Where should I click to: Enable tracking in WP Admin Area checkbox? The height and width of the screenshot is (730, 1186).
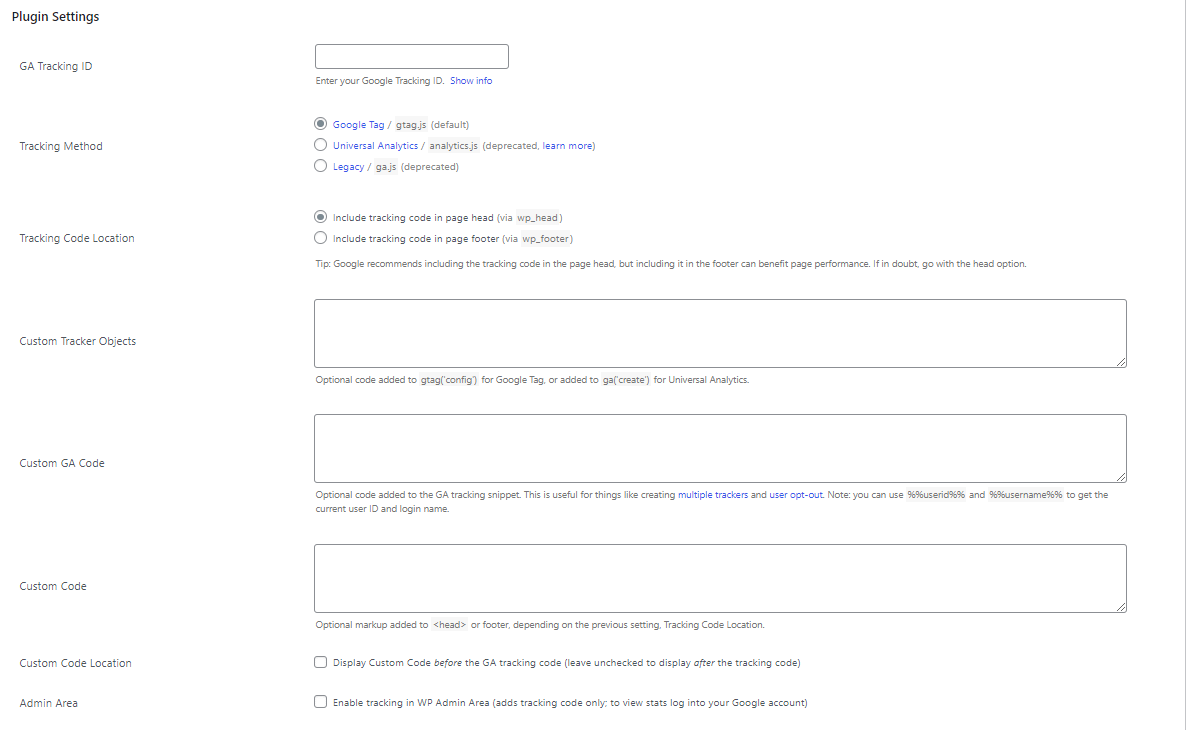[321, 702]
